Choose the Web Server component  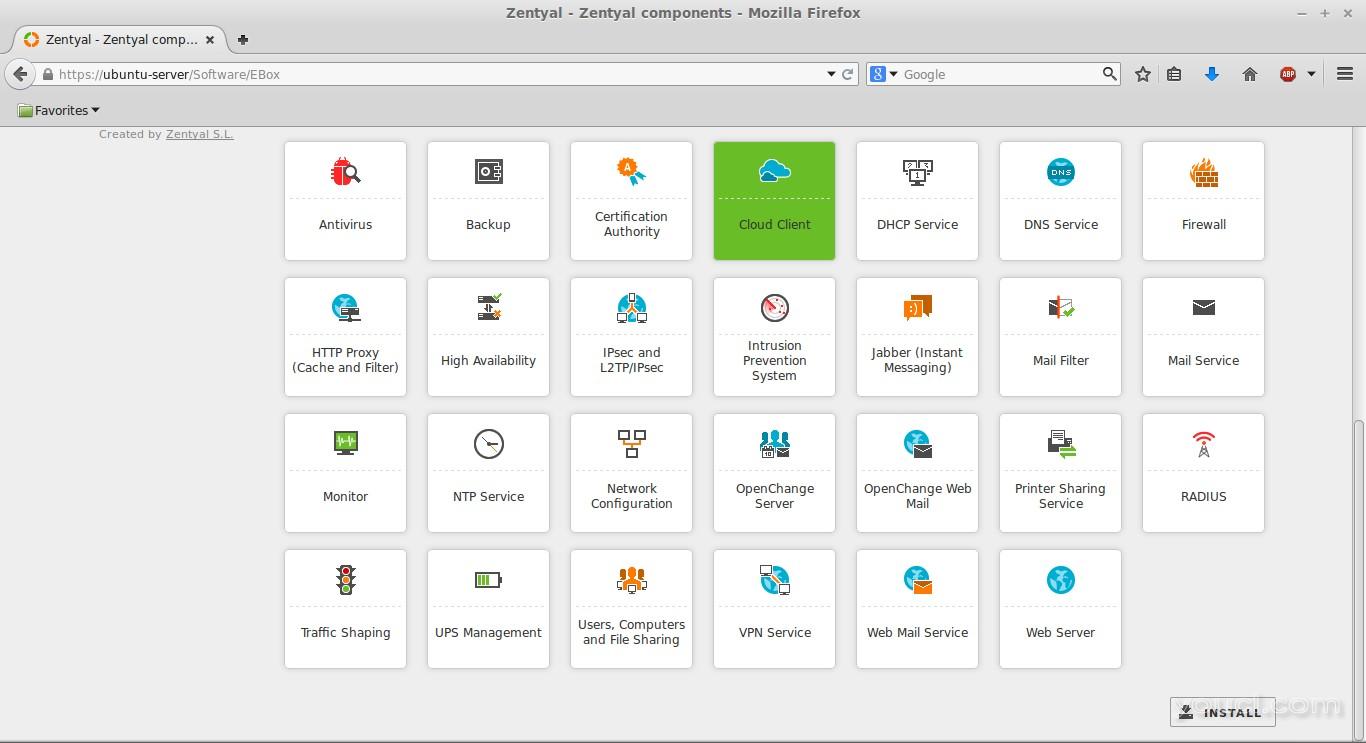pos(1060,609)
